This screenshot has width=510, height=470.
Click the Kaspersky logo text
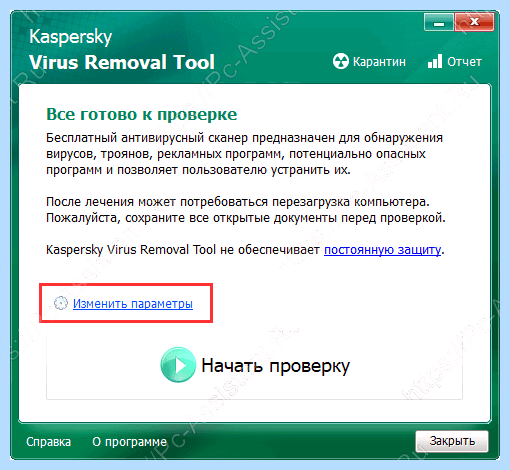tap(70, 37)
